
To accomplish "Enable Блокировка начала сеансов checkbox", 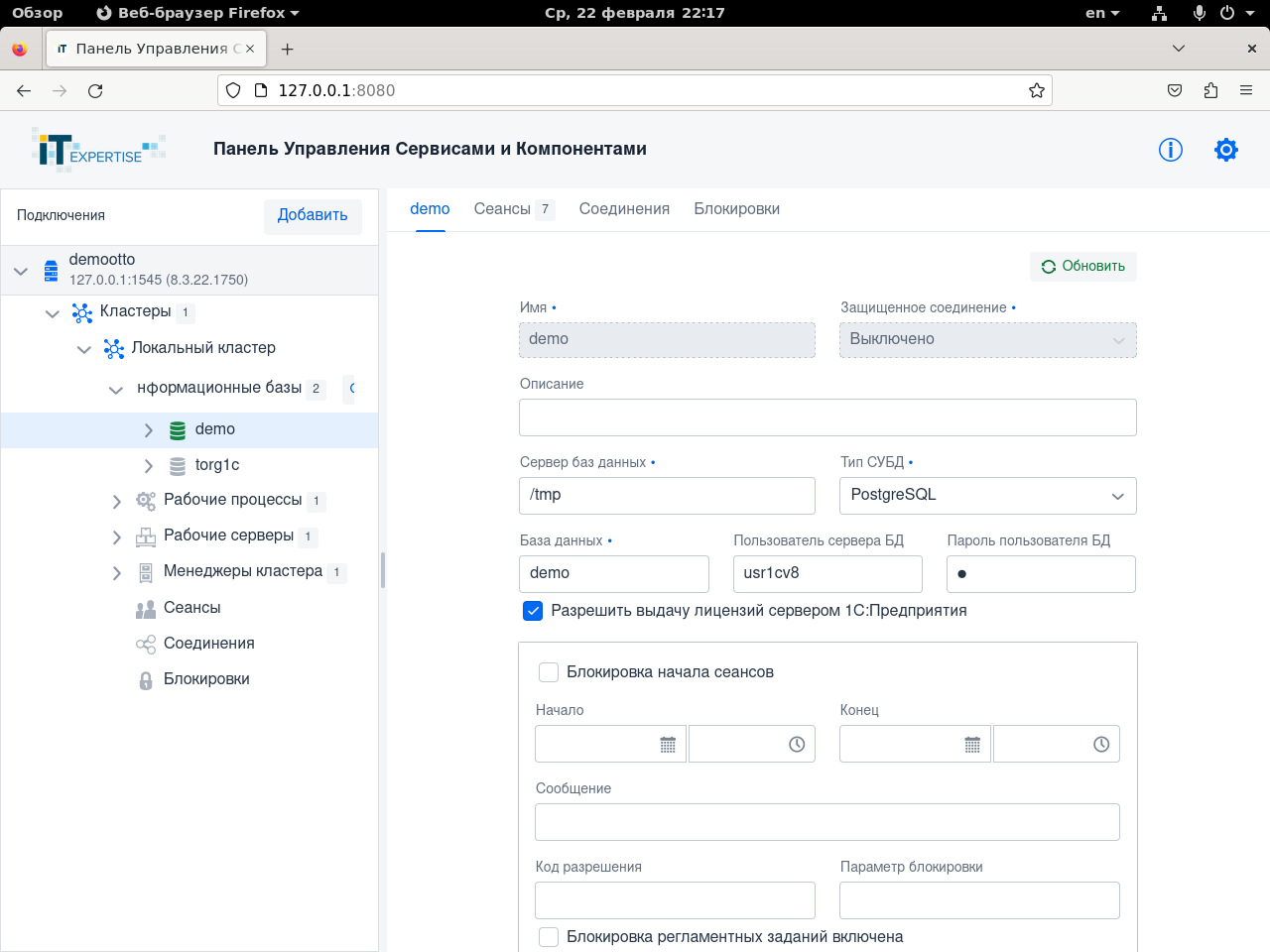I will pos(549,672).
